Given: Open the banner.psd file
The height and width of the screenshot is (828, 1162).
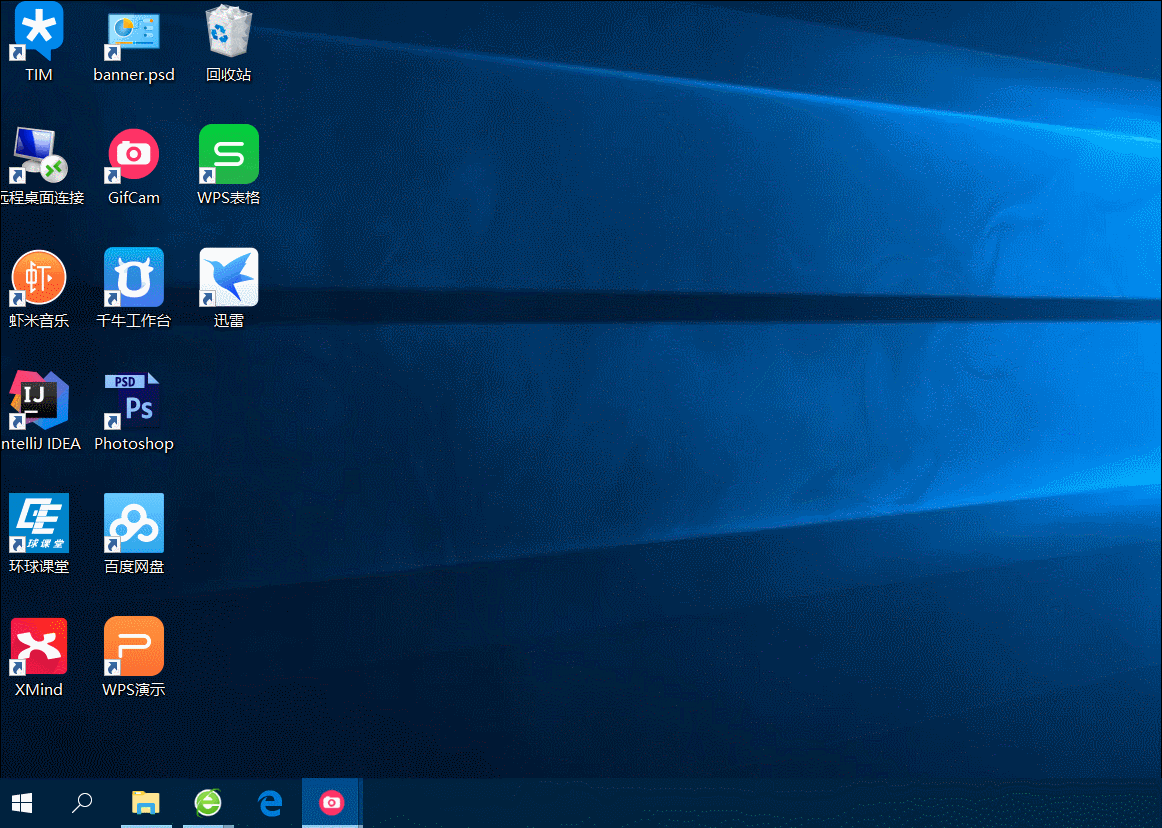Looking at the screenshot, I should click(133, 30).
